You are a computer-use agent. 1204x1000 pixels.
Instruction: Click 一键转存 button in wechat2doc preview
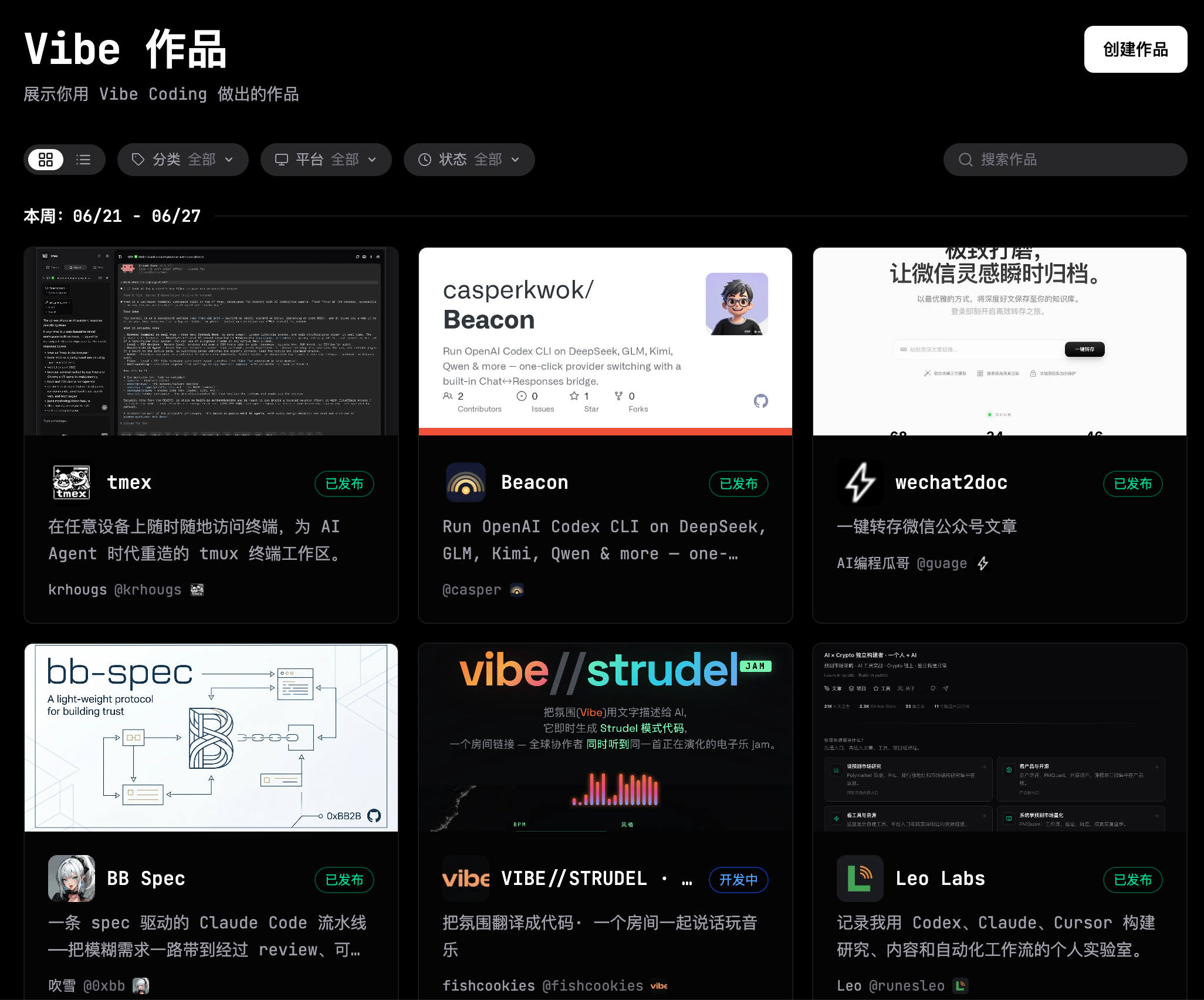tap(1084, 349)
